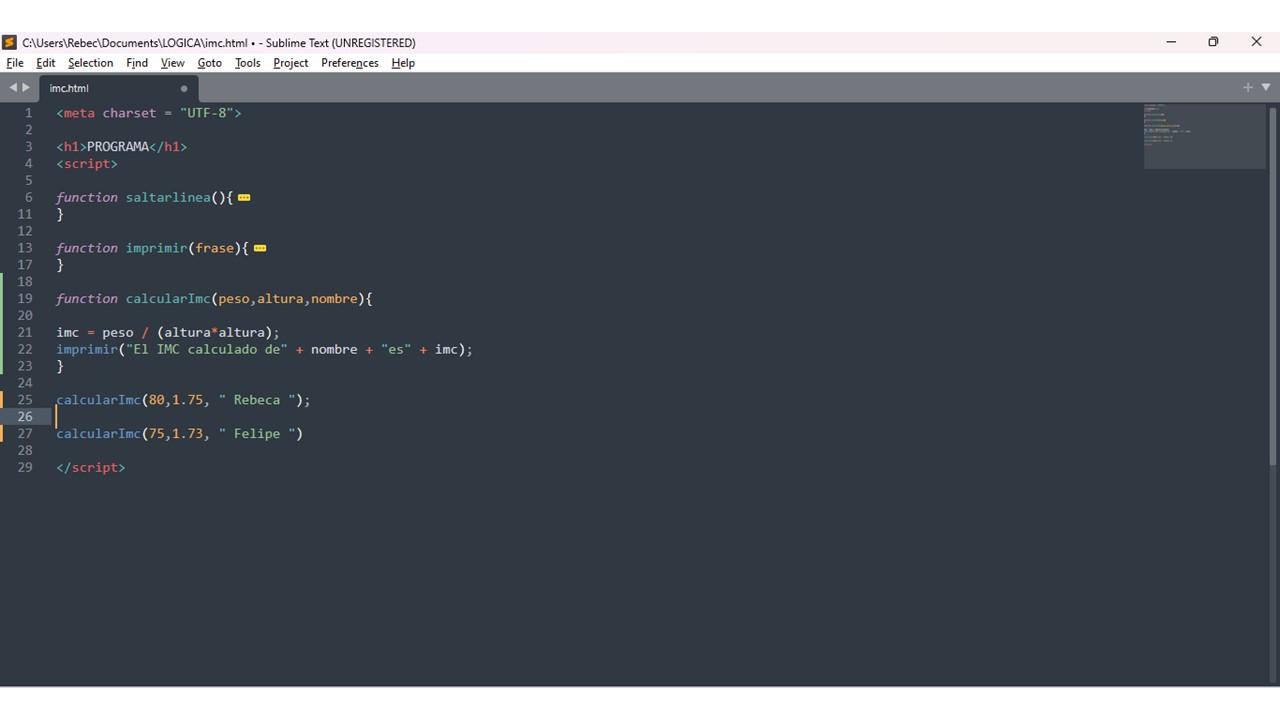Click the "PROGRAMA" heading text
The image size is (1280, 720).
tap(118, 147)
